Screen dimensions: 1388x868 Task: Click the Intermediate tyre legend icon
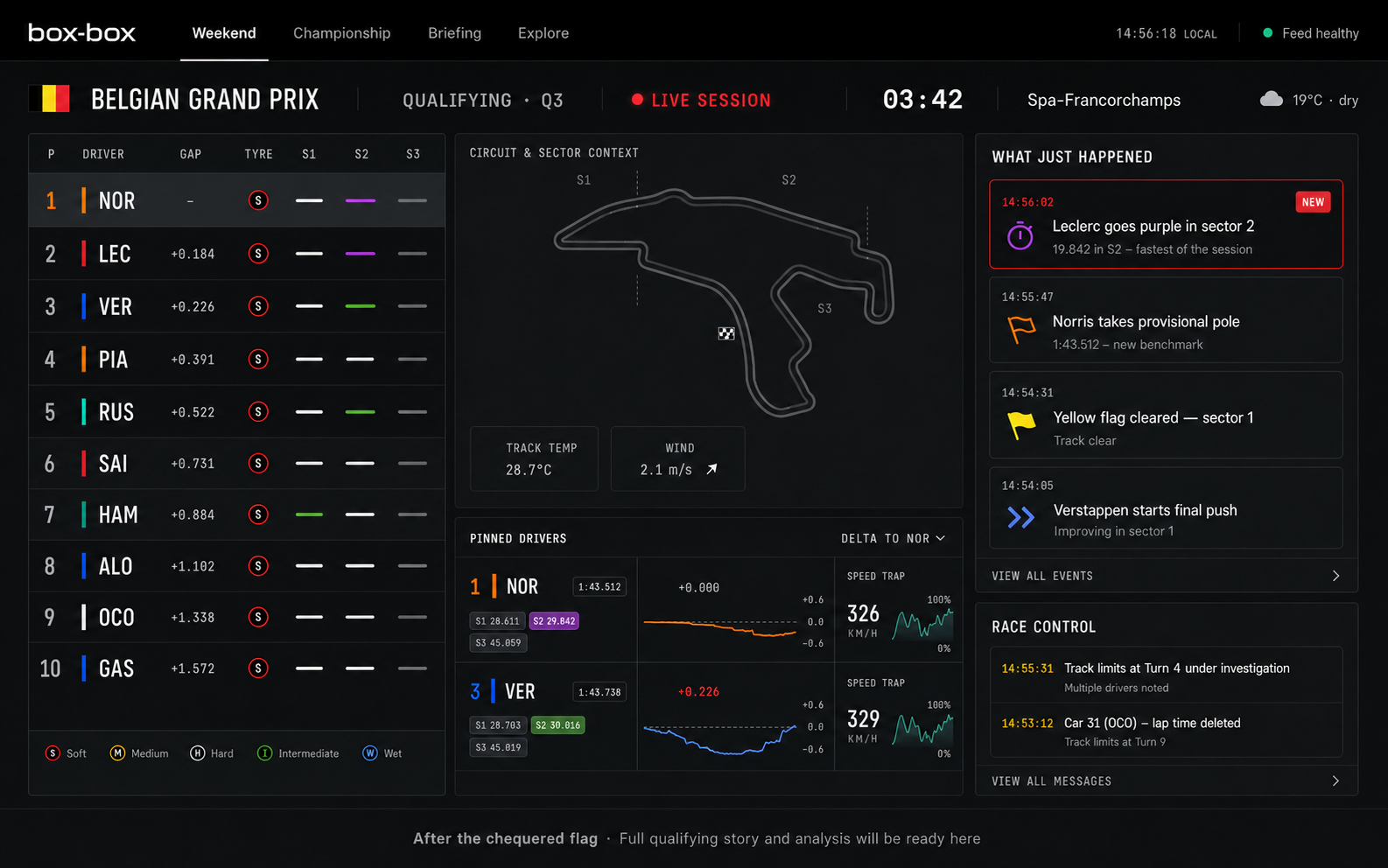tap(264, 753)
